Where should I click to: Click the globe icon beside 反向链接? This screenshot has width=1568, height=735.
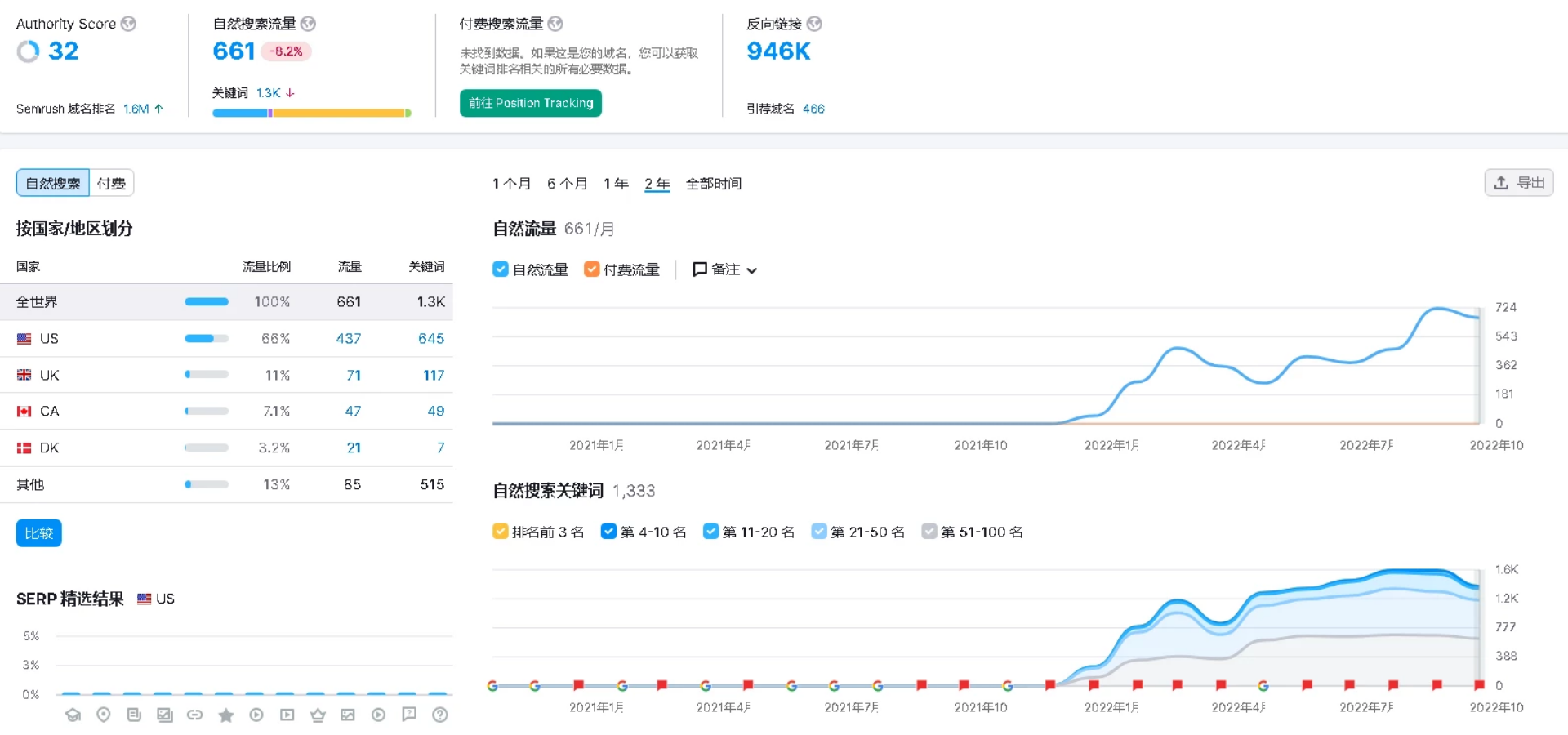[814, 24]
